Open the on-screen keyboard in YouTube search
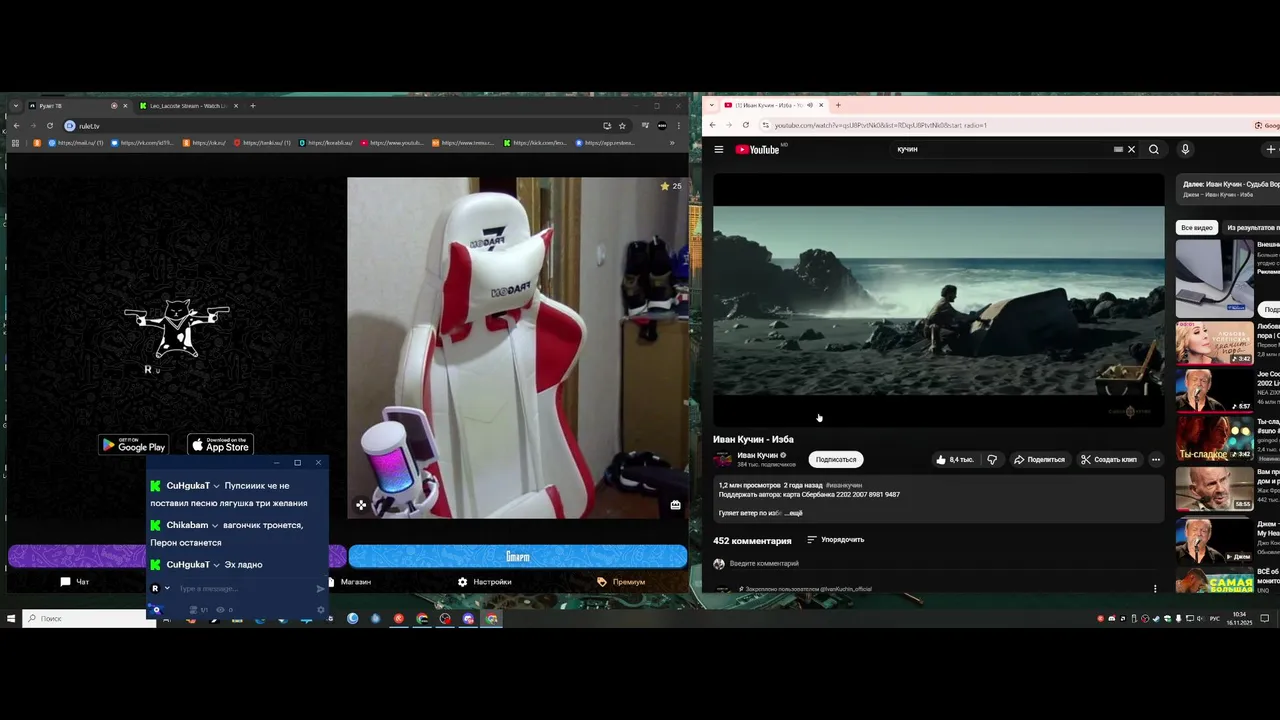The width and height of the screenshot is (1280, 720). 1118,149
